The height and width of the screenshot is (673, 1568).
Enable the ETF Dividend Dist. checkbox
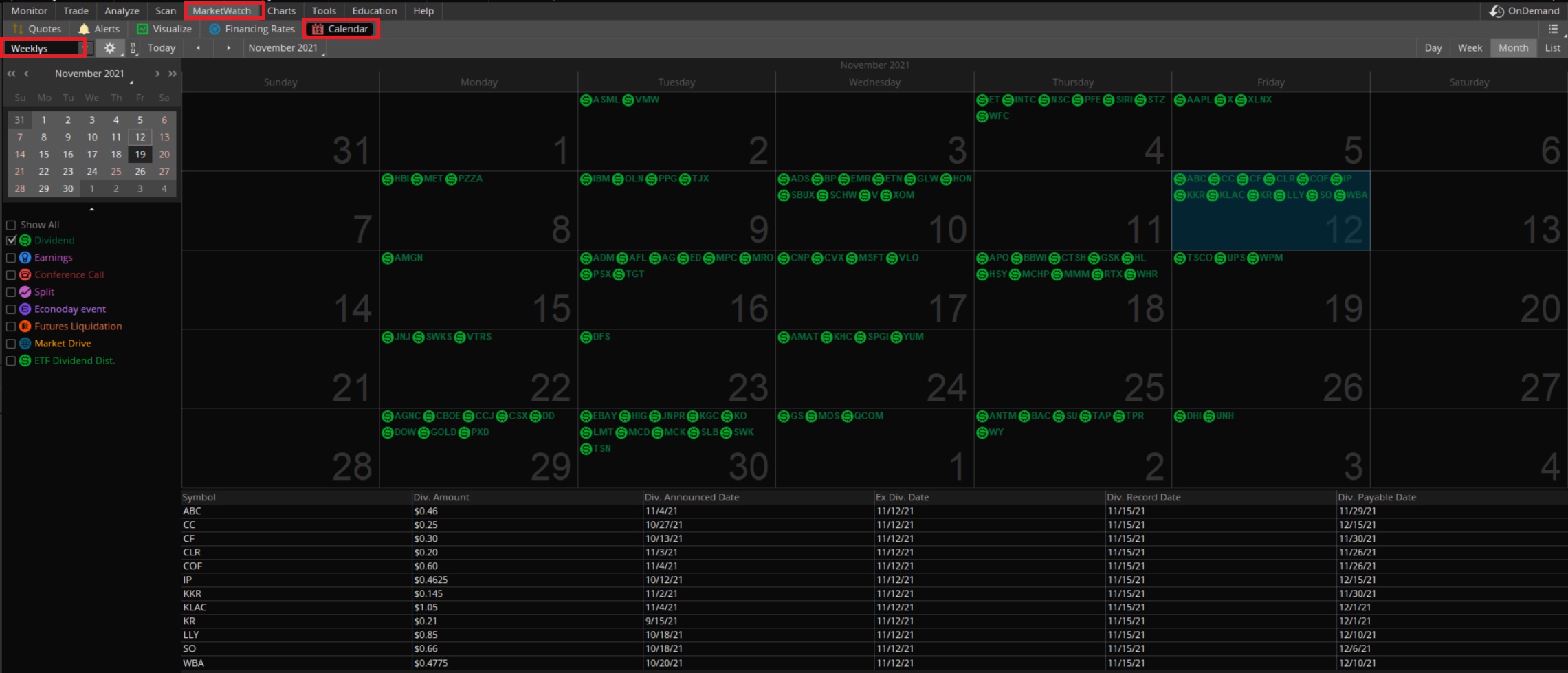coord(11,361)
